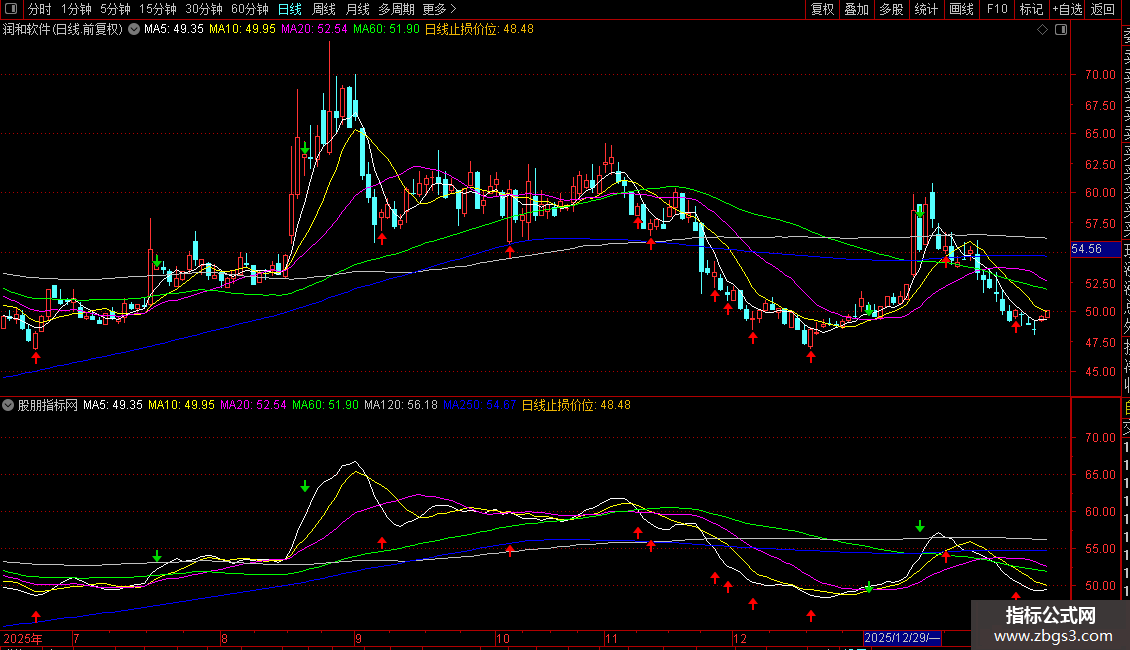Click the 54.56 price label on axis
This screenshot has height=650, width=1130.
click(1086, 249)
